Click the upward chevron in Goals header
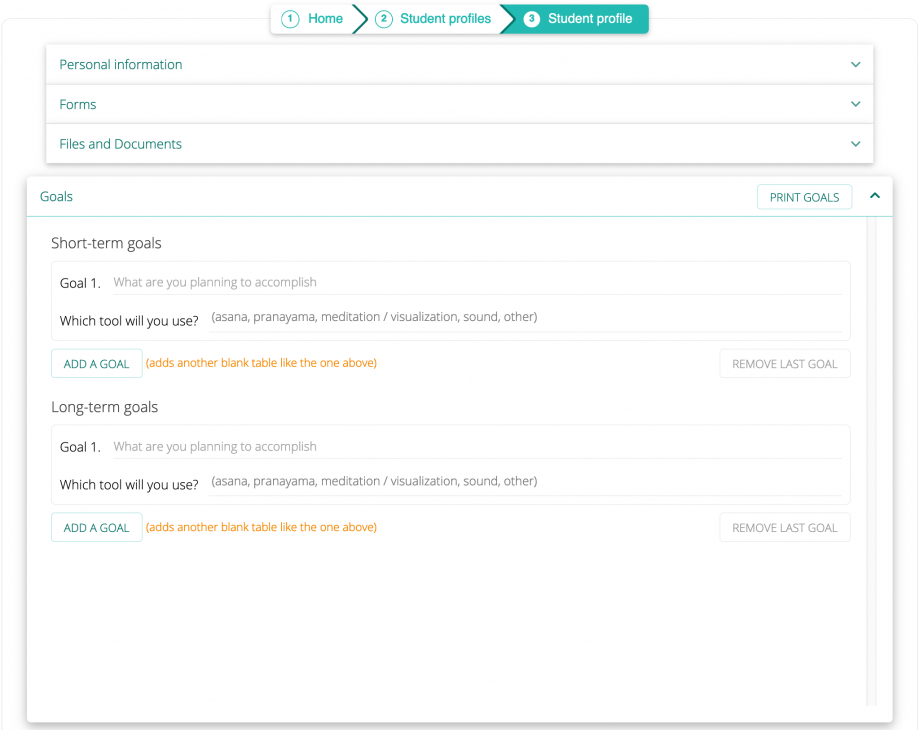920x730 pixels. pos(875,195)
